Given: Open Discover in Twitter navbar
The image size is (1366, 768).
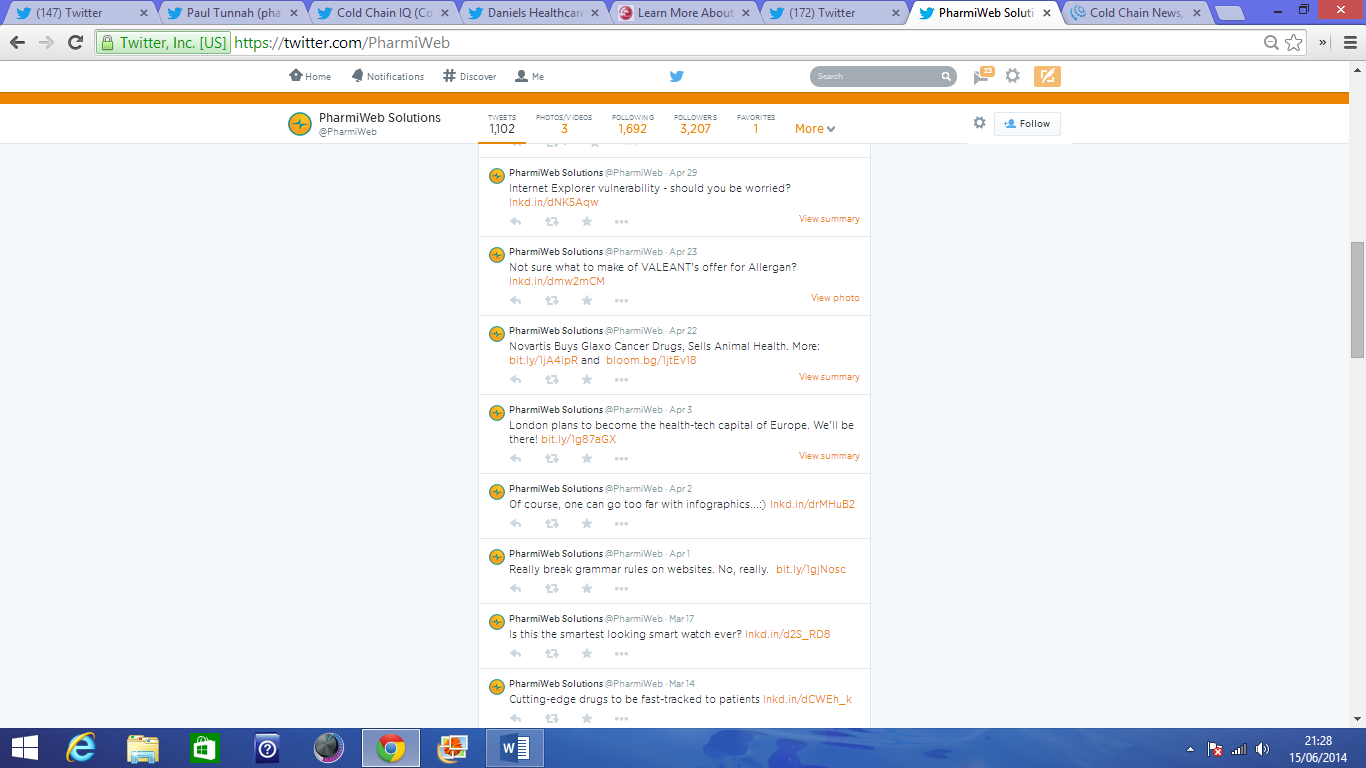Looking at the screenshot, I should [x=469, y=76].
